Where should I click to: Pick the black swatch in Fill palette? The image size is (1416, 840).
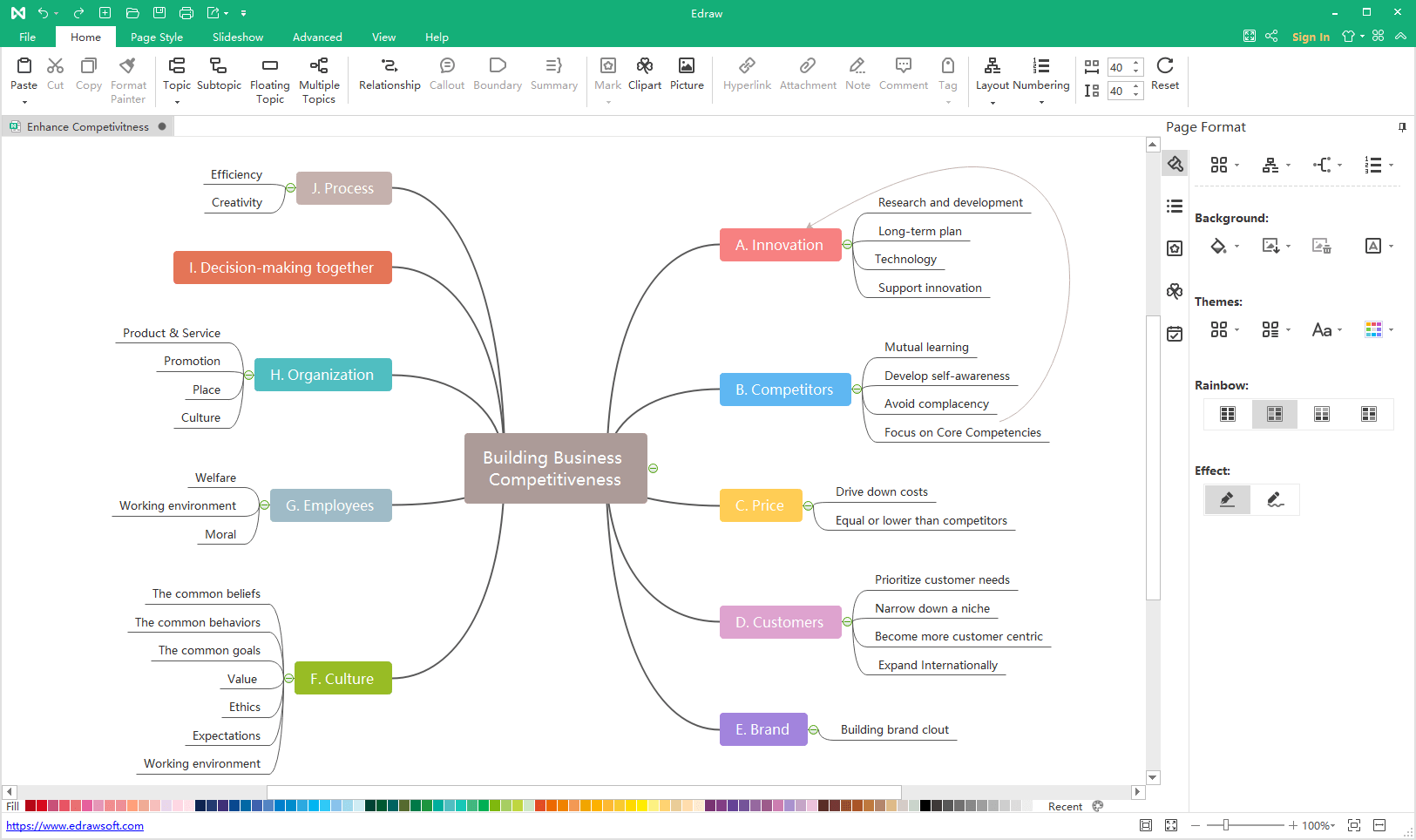(925, 806)
